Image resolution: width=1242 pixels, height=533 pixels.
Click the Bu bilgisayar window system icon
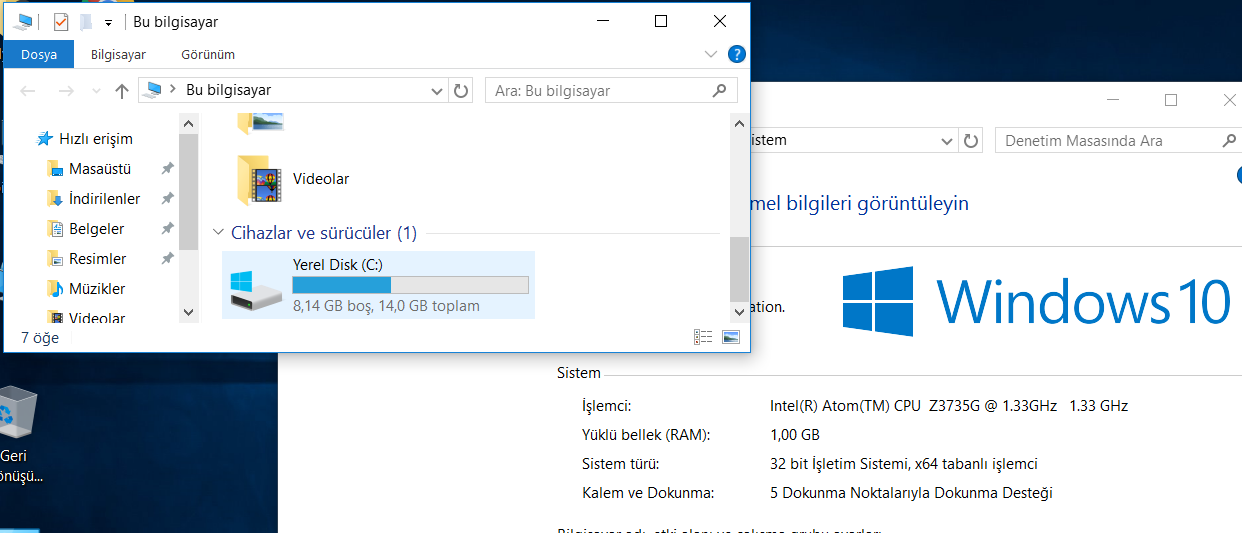coord(23,21)
